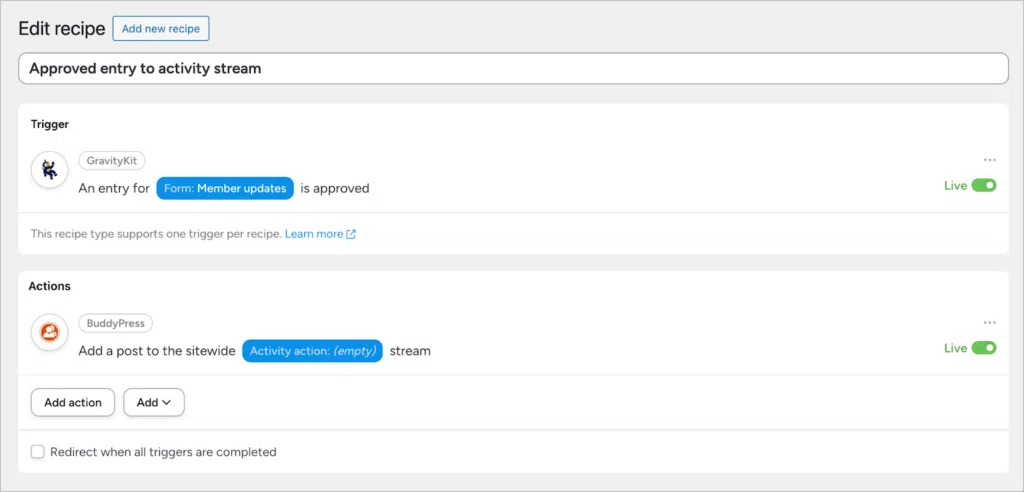Image resolution: width=1024 pixels, height=492 pixels.
Task: Click the BuddyPress integration label
Action: click(x=116, y=323)
